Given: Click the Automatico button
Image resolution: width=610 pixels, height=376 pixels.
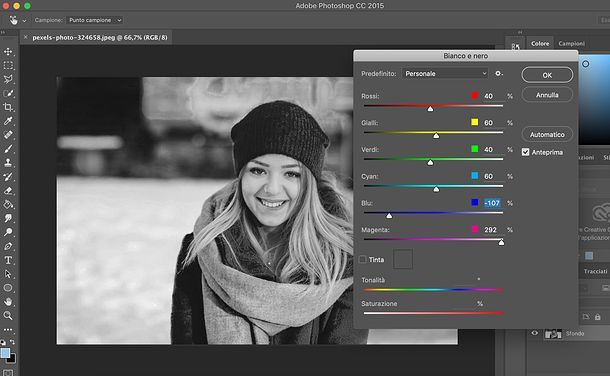Looking at the screenshot, I should click(x=547, y=135).
